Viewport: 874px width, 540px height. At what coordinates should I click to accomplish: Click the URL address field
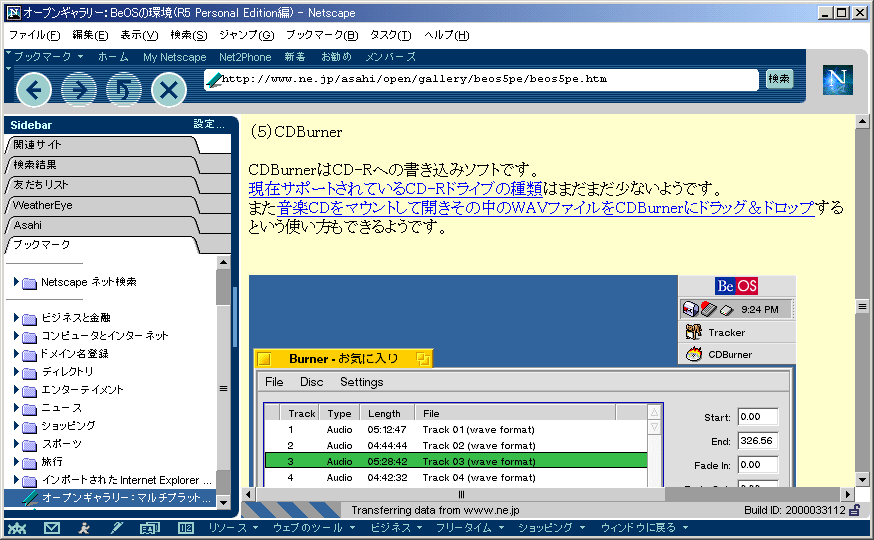click(x=482, y=79)
